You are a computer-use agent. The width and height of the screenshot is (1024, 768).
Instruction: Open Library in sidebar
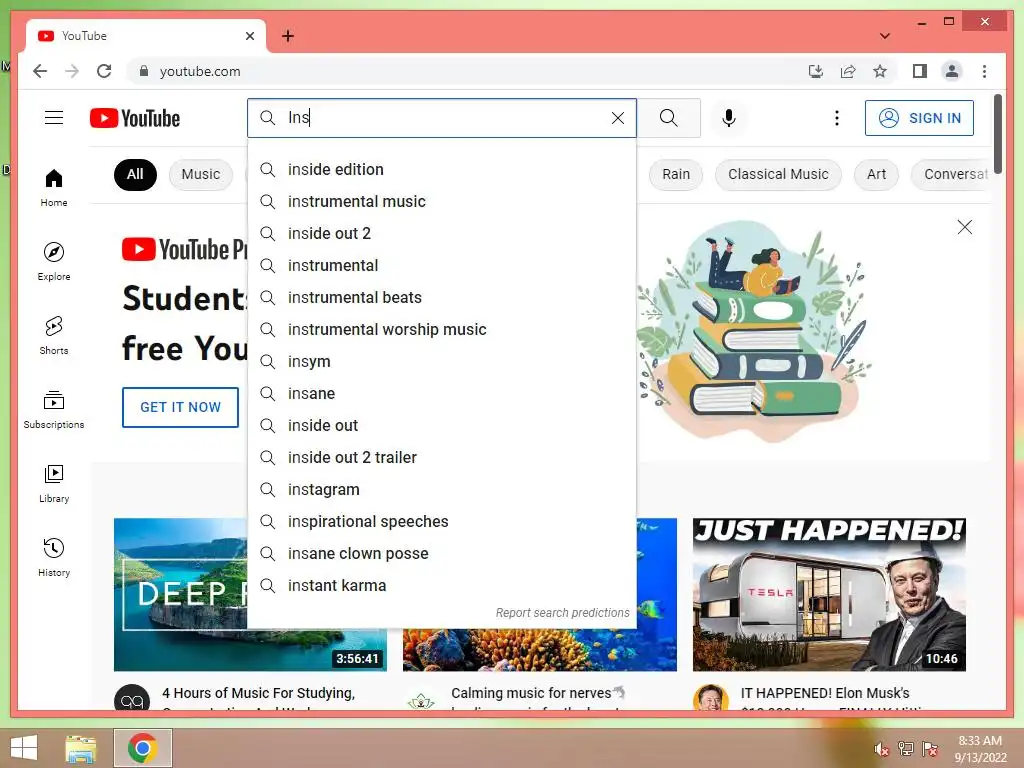tap(54, 483)
